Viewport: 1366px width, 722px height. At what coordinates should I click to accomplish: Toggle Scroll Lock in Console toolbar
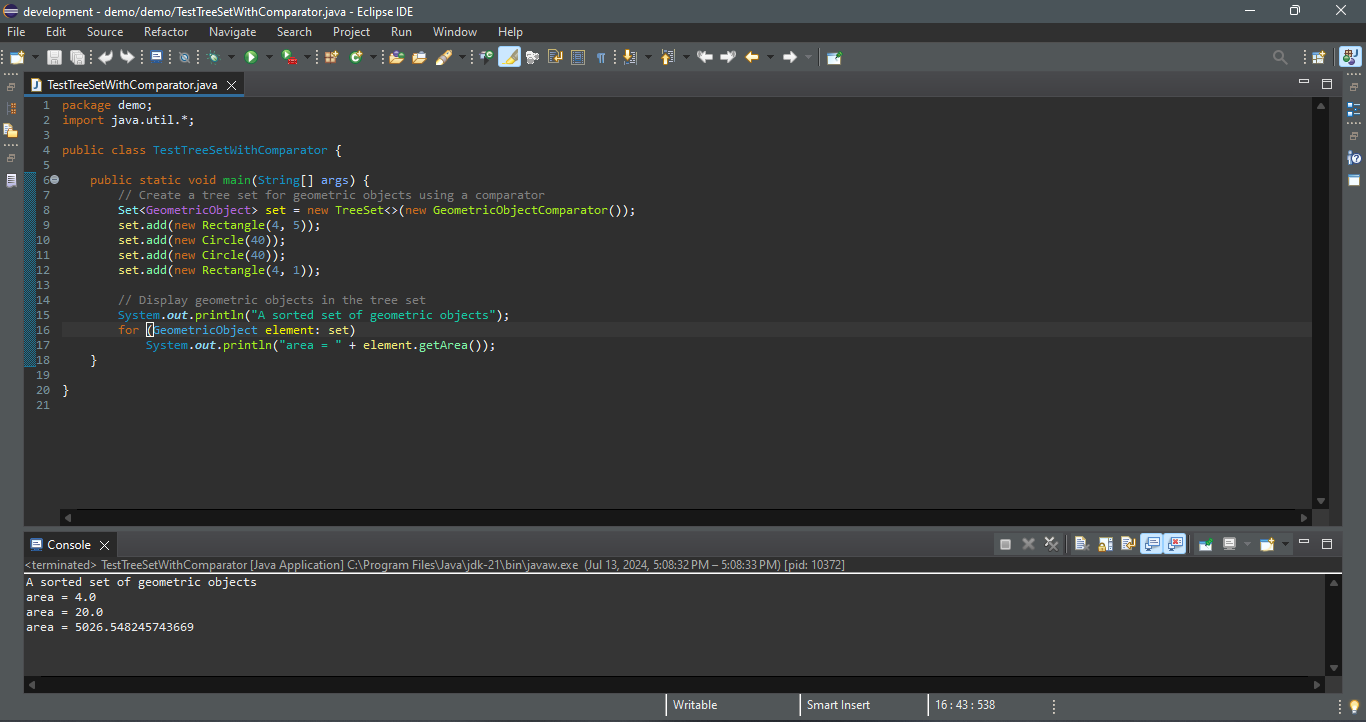pyautogui.click(x=1105, y=544)
